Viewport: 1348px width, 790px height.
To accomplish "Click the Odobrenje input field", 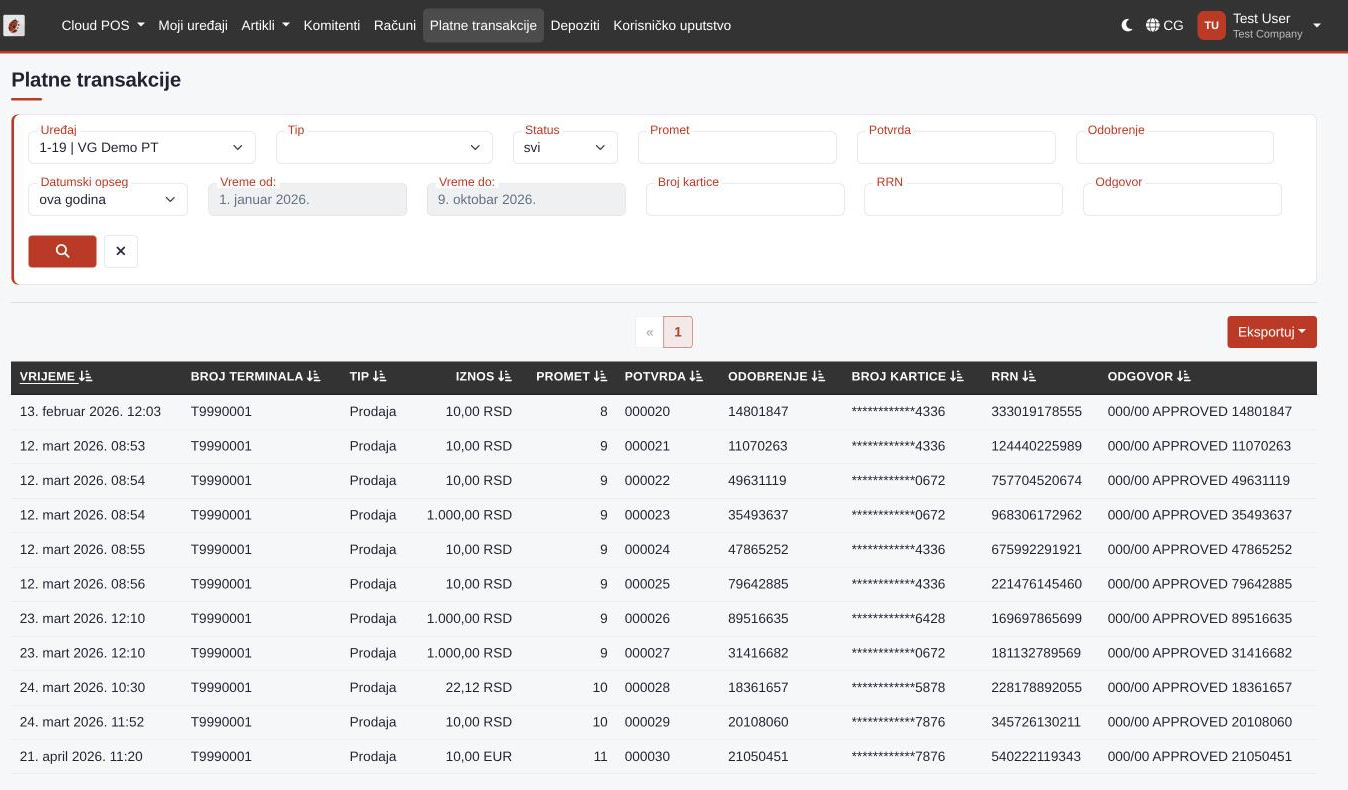I will [1175, 147].
